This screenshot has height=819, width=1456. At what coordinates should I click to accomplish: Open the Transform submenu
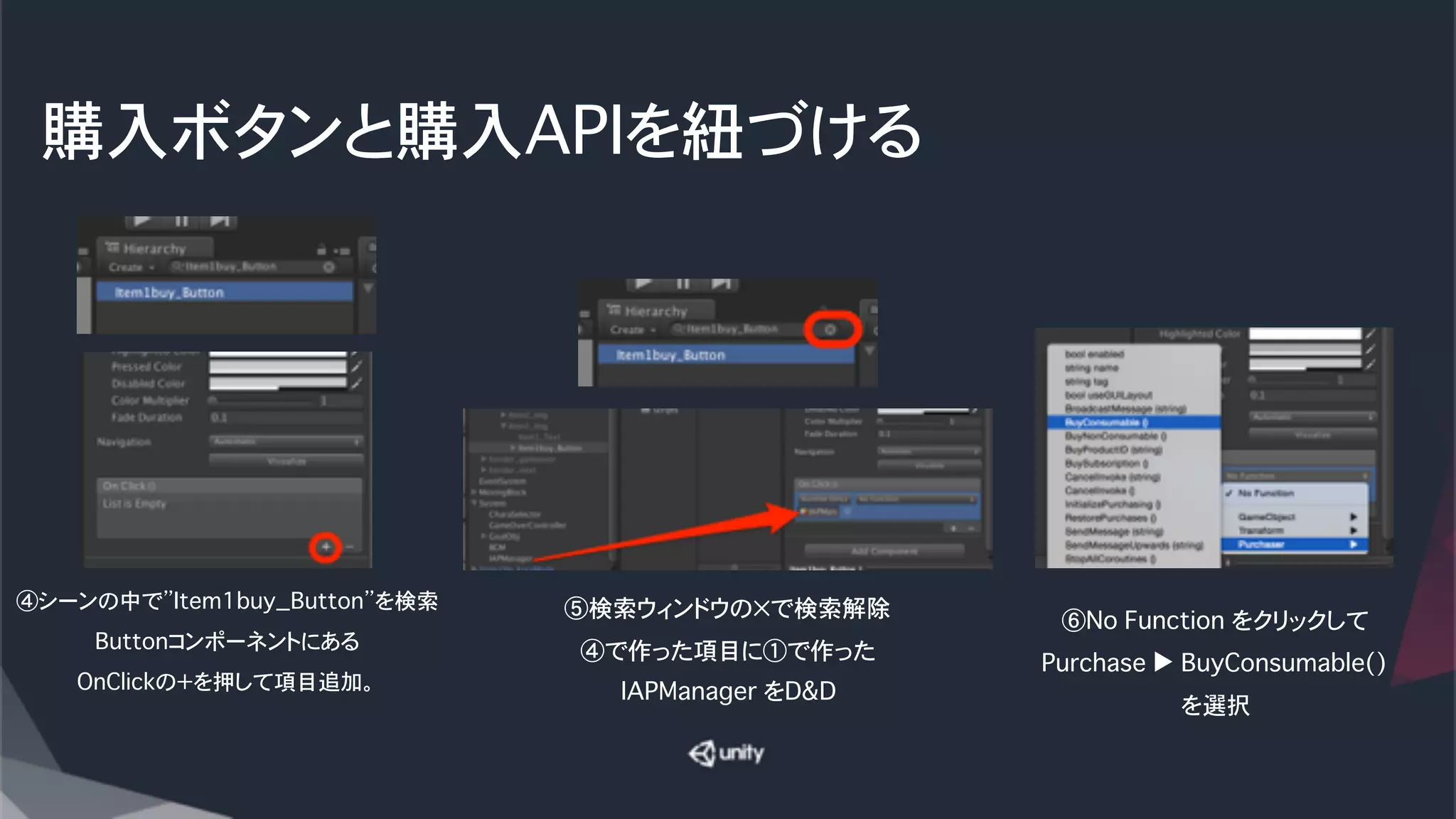click(1295, 530)
